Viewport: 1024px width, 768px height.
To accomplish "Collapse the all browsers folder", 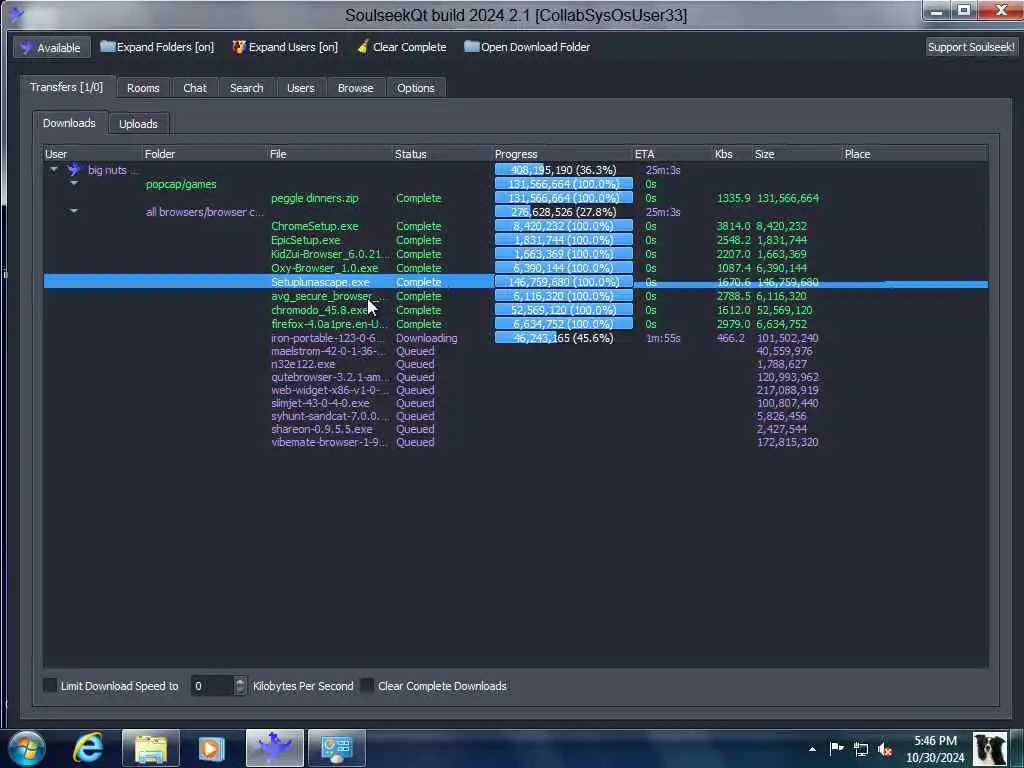I will (74, 211).
